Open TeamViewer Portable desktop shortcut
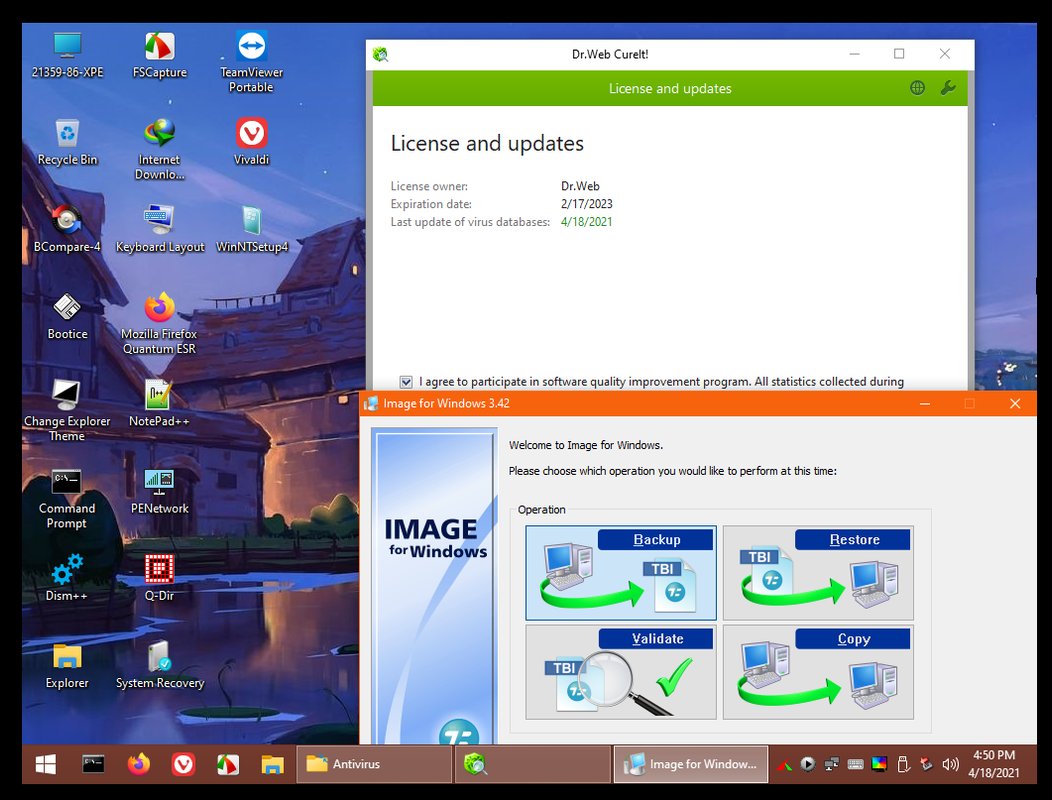This screenshot has height=800, width=1052. (252, 62)
